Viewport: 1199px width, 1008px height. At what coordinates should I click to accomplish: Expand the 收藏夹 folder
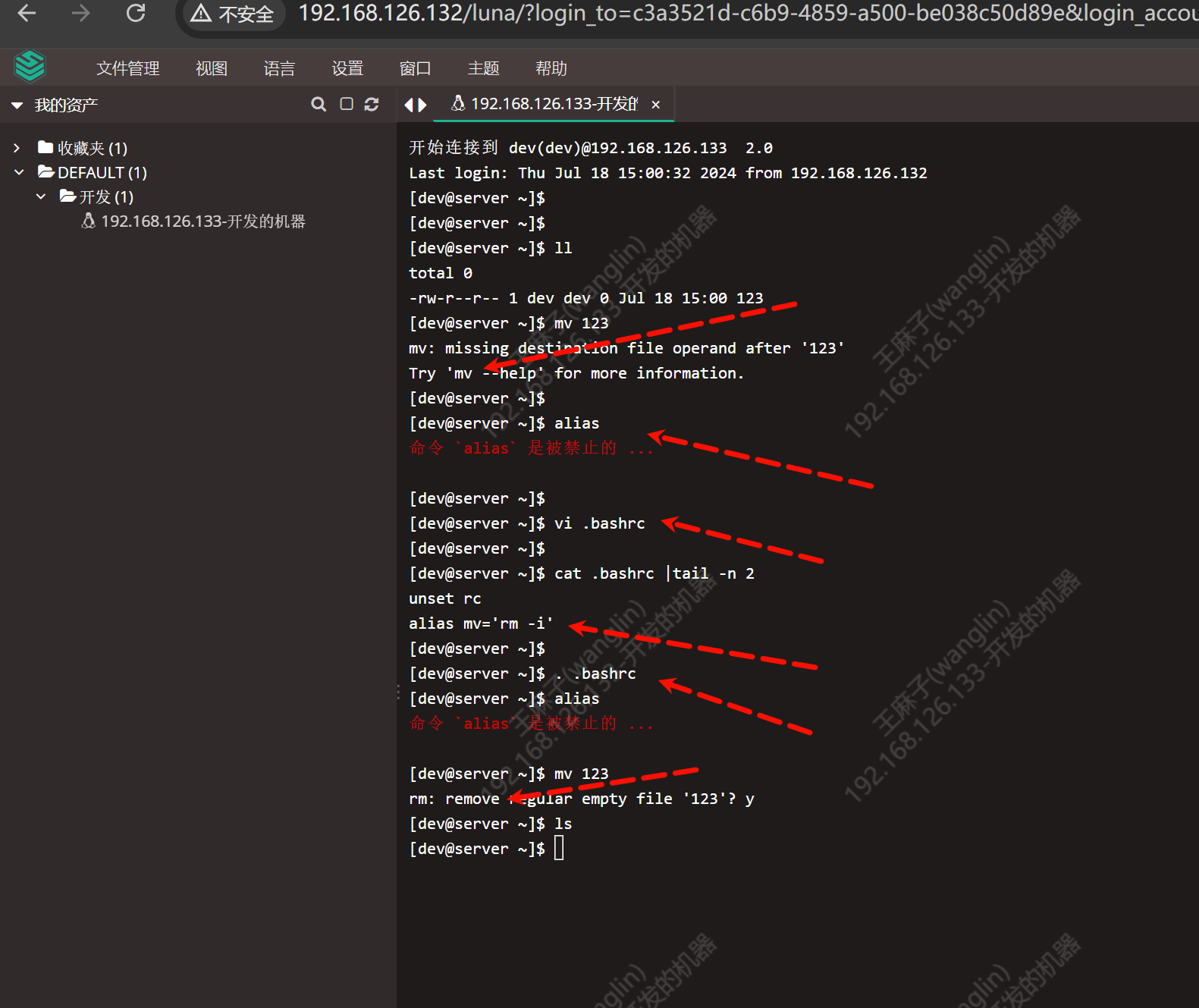(17, 148)
